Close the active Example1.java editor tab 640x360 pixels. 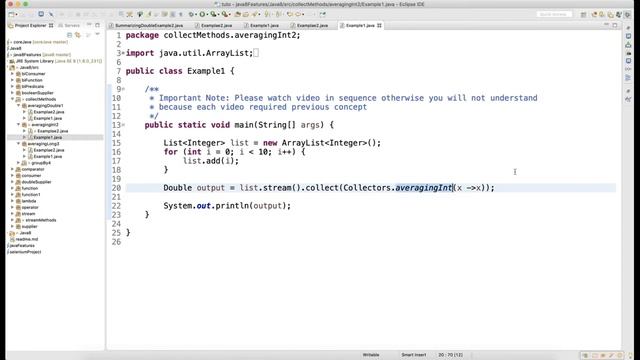pos(379,25)
